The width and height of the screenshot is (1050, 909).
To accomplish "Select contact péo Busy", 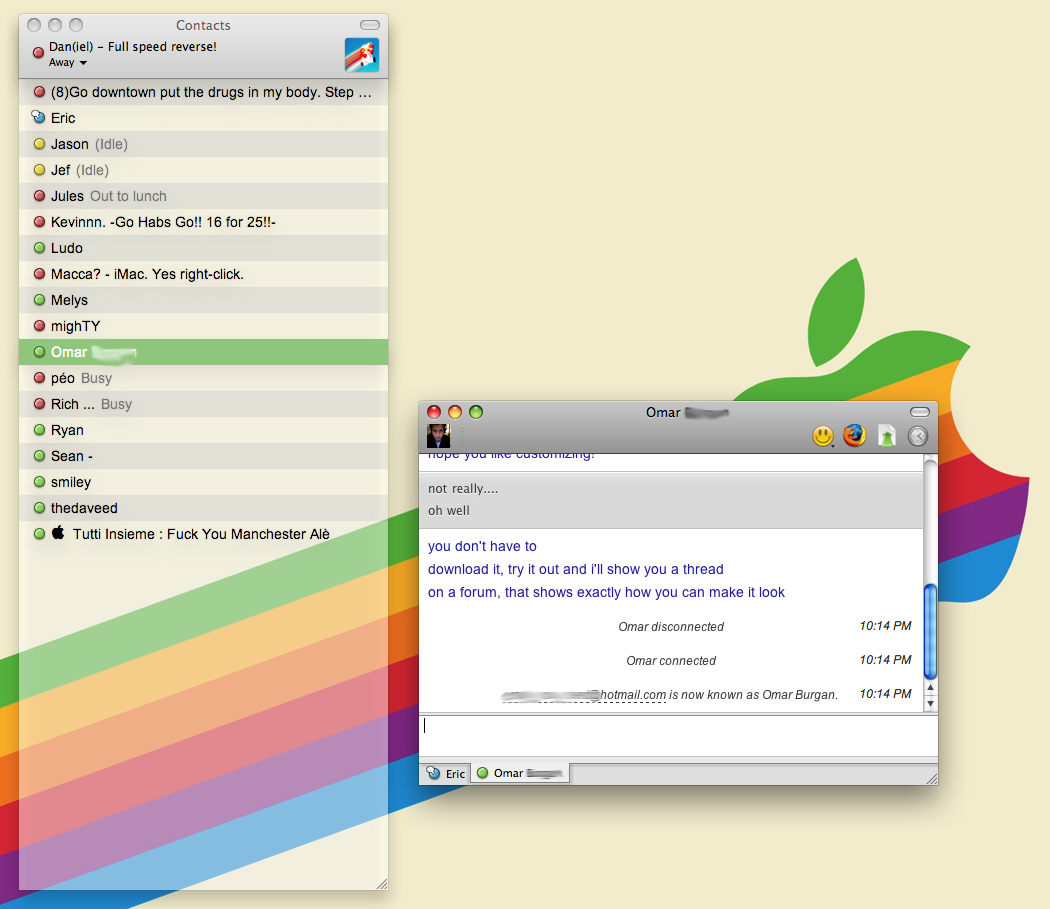I will point(204,378).
